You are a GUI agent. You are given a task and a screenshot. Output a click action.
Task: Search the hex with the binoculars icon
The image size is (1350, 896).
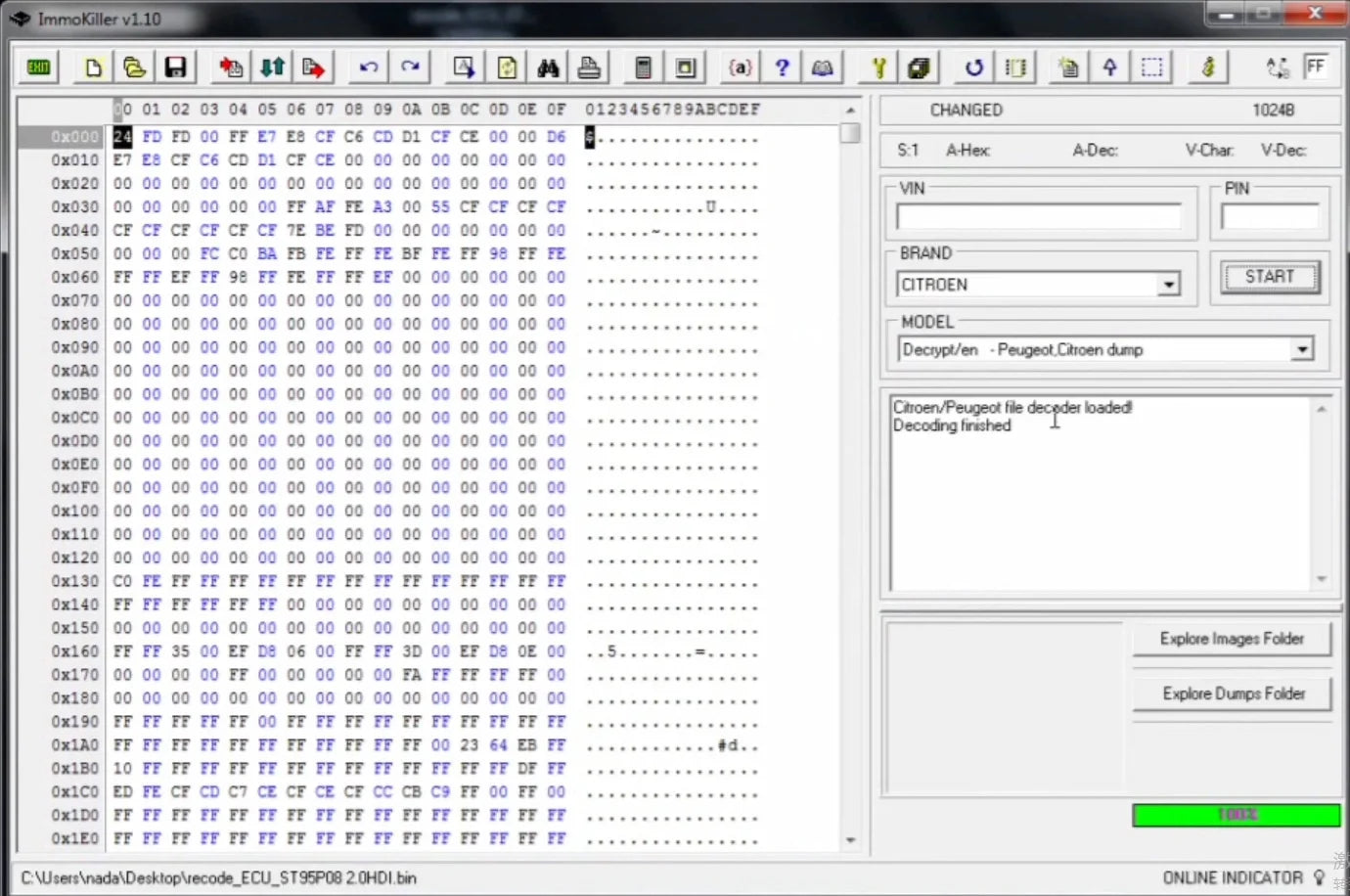[x=547, y=67]
